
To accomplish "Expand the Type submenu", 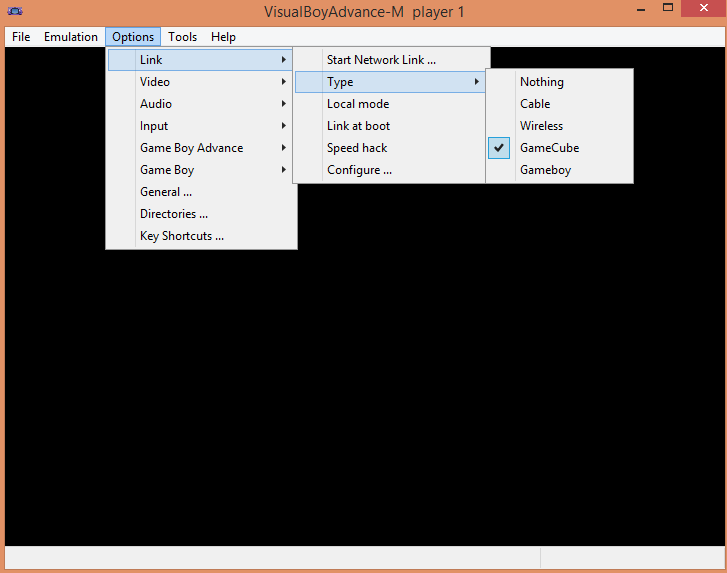I will click(x=390, y=82).
